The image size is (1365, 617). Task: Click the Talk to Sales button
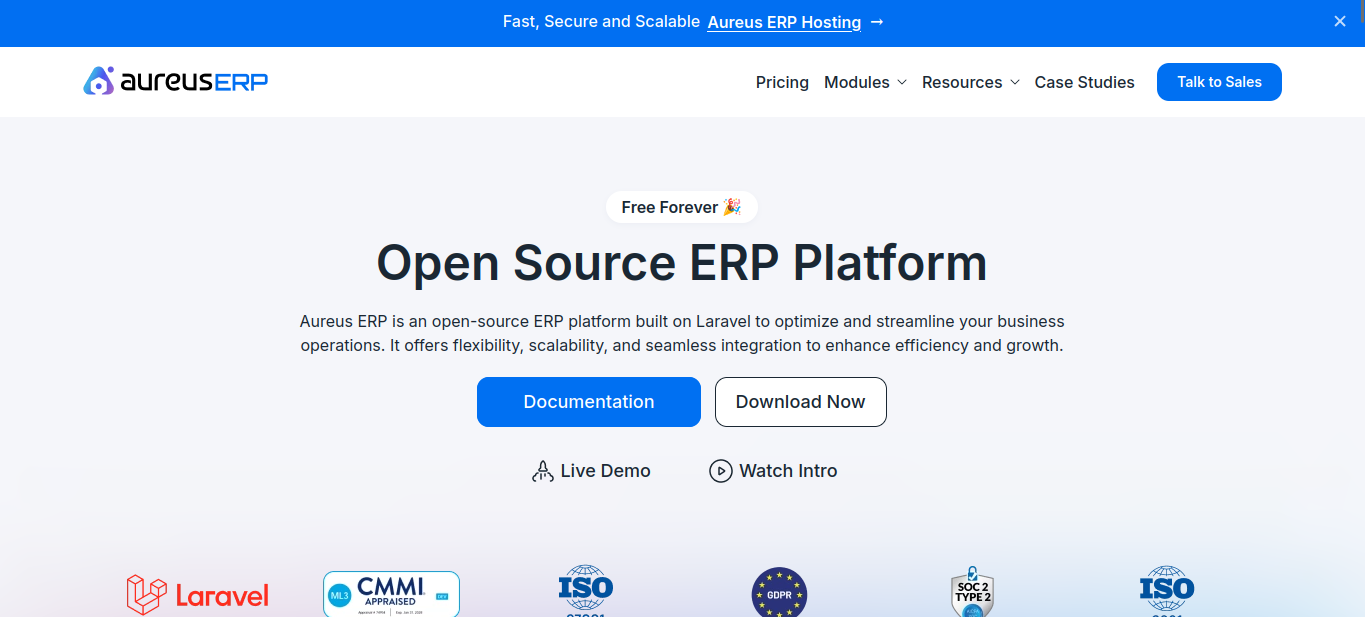(1219, 82)
